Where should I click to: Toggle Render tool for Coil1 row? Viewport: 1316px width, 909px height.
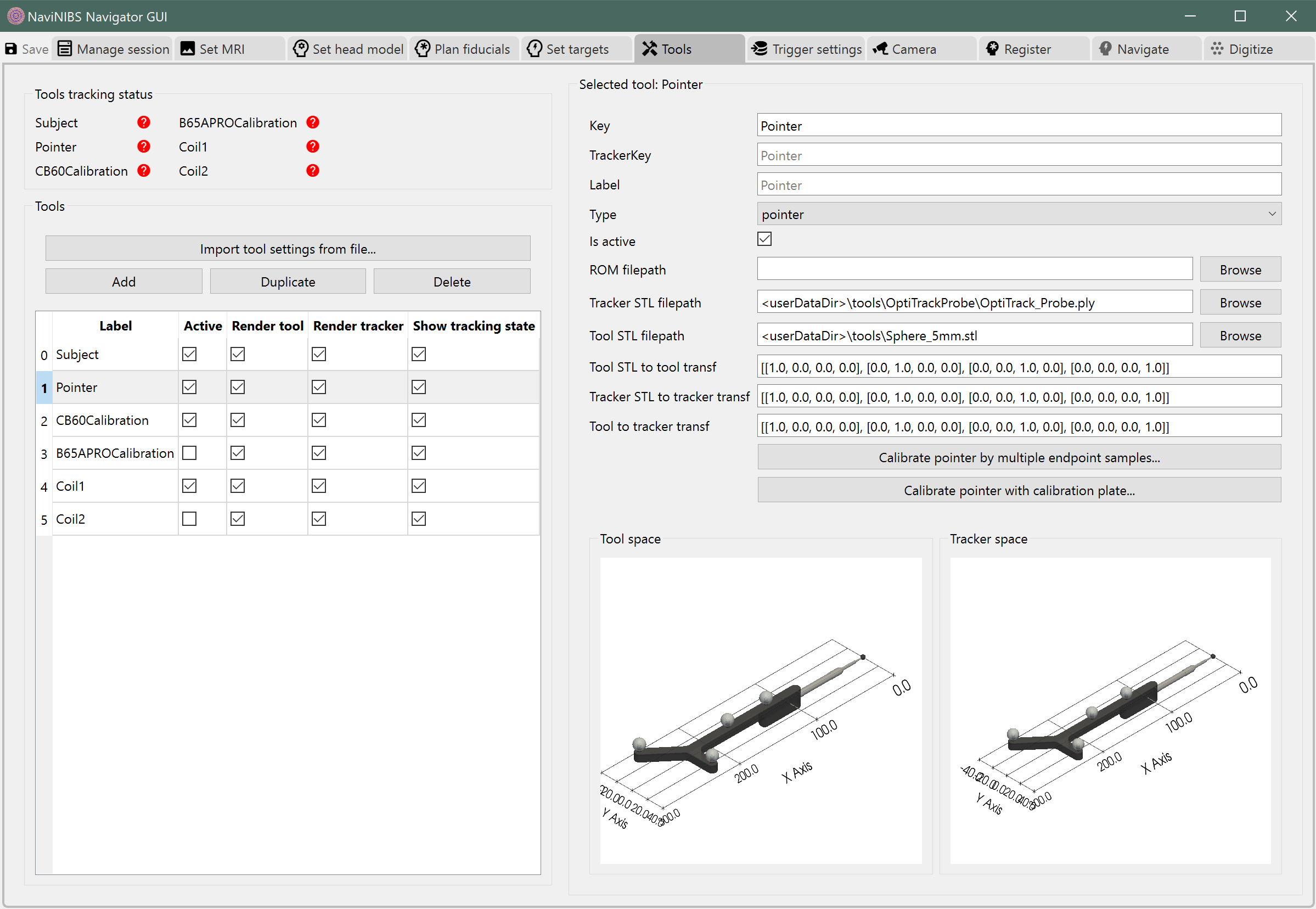(238, 486)
